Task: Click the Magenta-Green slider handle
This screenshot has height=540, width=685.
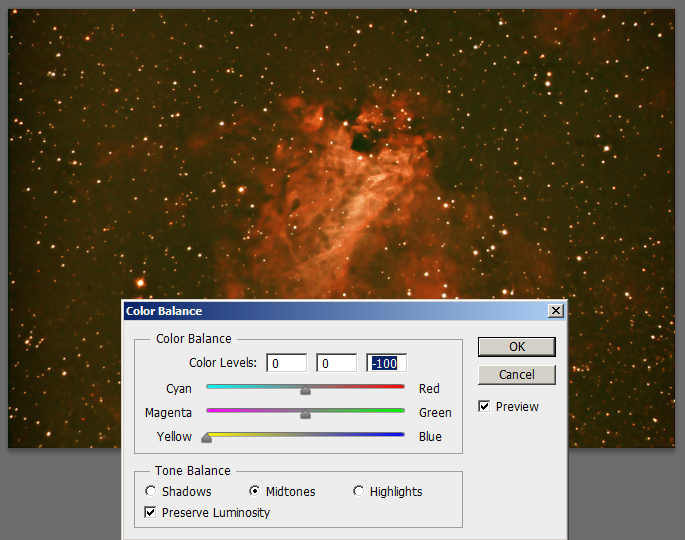Action: click(305, 414)
